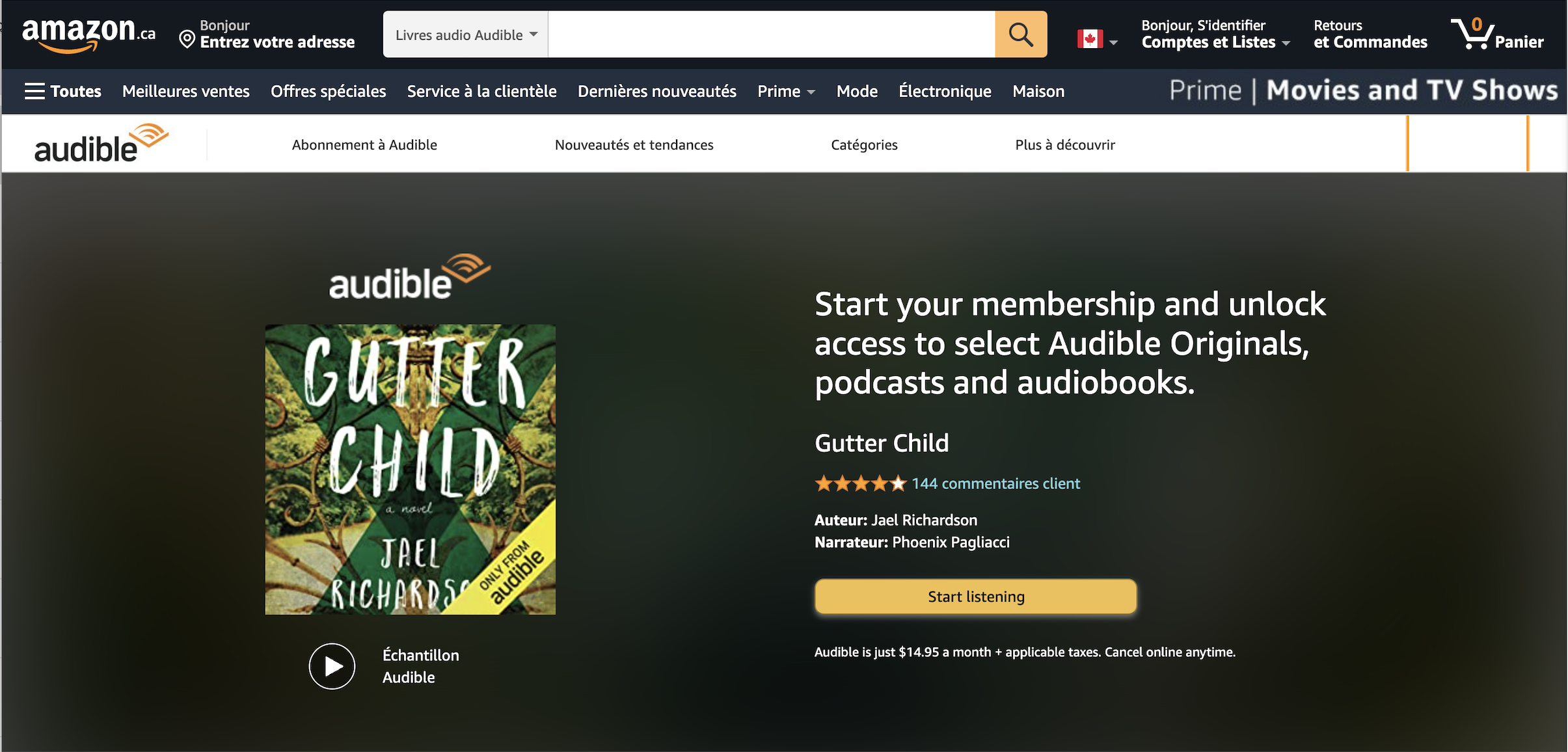Open the Prime Movies and TV Shows banner
Viewport: 1568px width, 752px height.
(1363, 90)
